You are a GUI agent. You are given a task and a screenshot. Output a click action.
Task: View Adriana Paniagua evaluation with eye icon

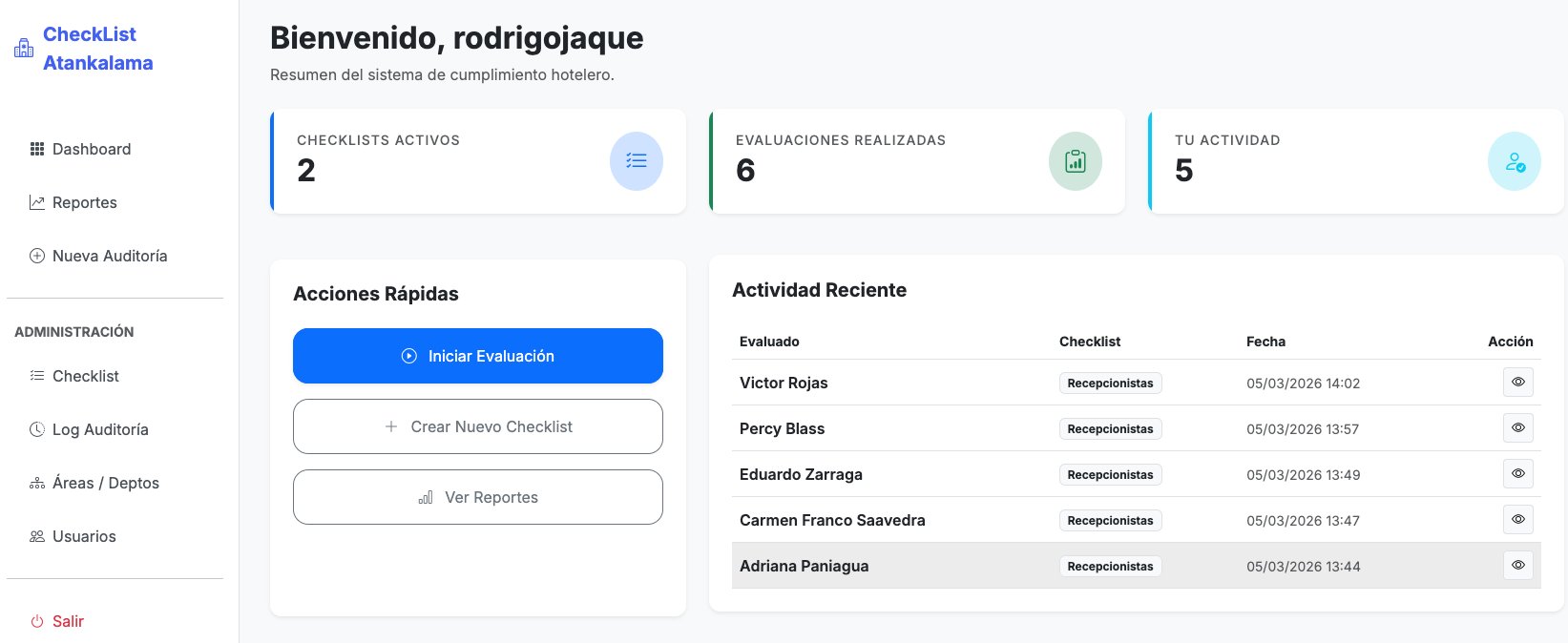[x=1517, y=566]
